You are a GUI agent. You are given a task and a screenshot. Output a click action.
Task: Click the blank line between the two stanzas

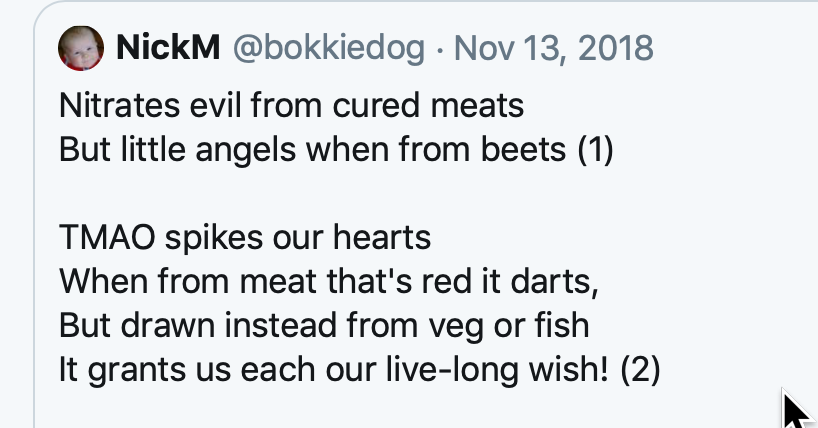tap(334, 194)
